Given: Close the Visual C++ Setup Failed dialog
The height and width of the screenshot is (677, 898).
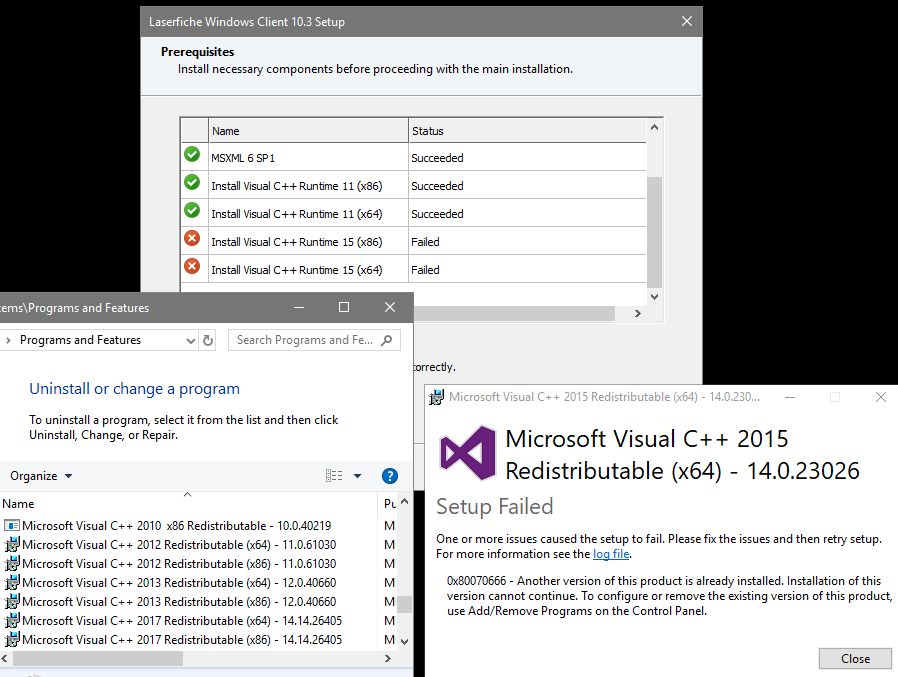Looking at the screenshot, I should (855, 659).
